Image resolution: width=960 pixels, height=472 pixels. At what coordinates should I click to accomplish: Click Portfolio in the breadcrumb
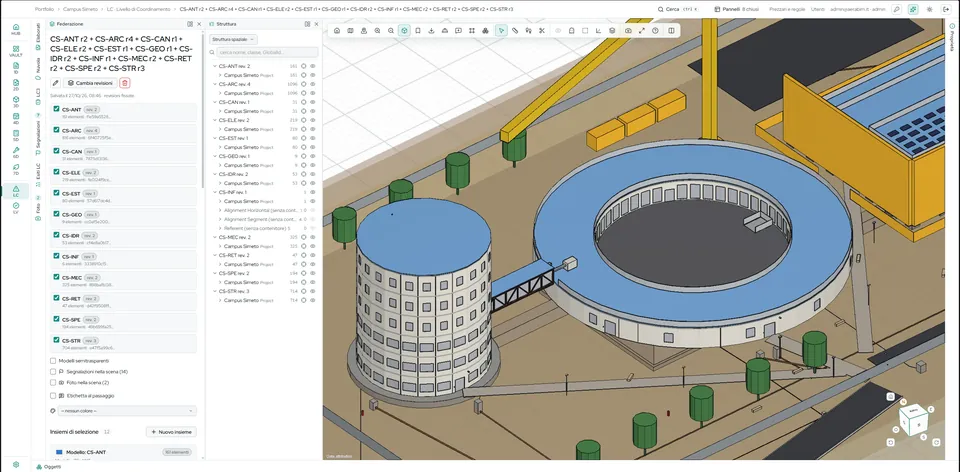(44, 9)
